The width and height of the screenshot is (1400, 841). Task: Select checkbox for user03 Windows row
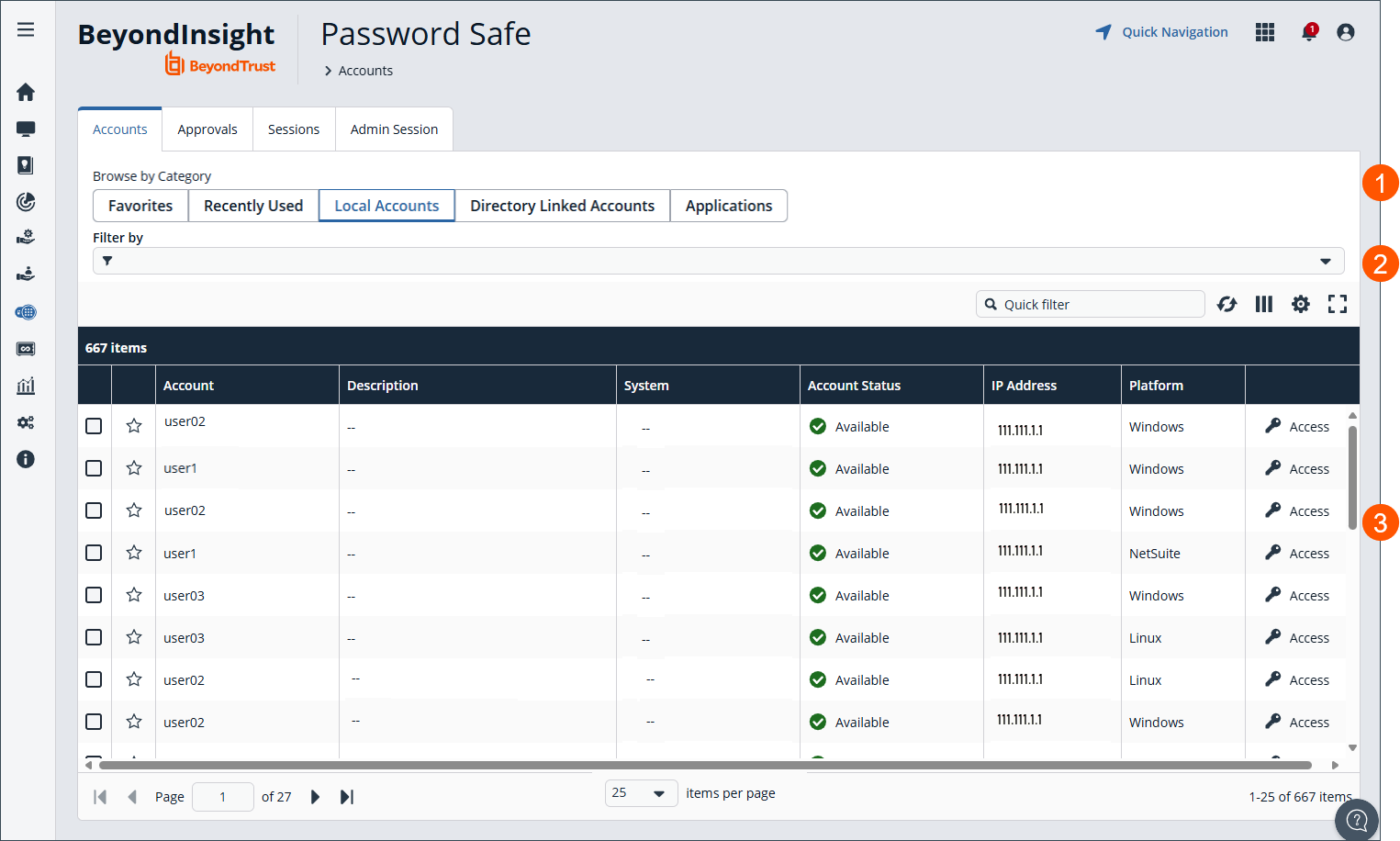(x=94, y=595)
